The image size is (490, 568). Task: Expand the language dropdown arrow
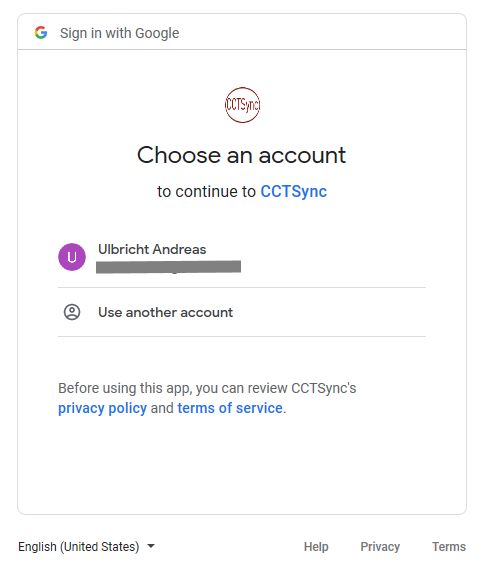tap(151, 546)
